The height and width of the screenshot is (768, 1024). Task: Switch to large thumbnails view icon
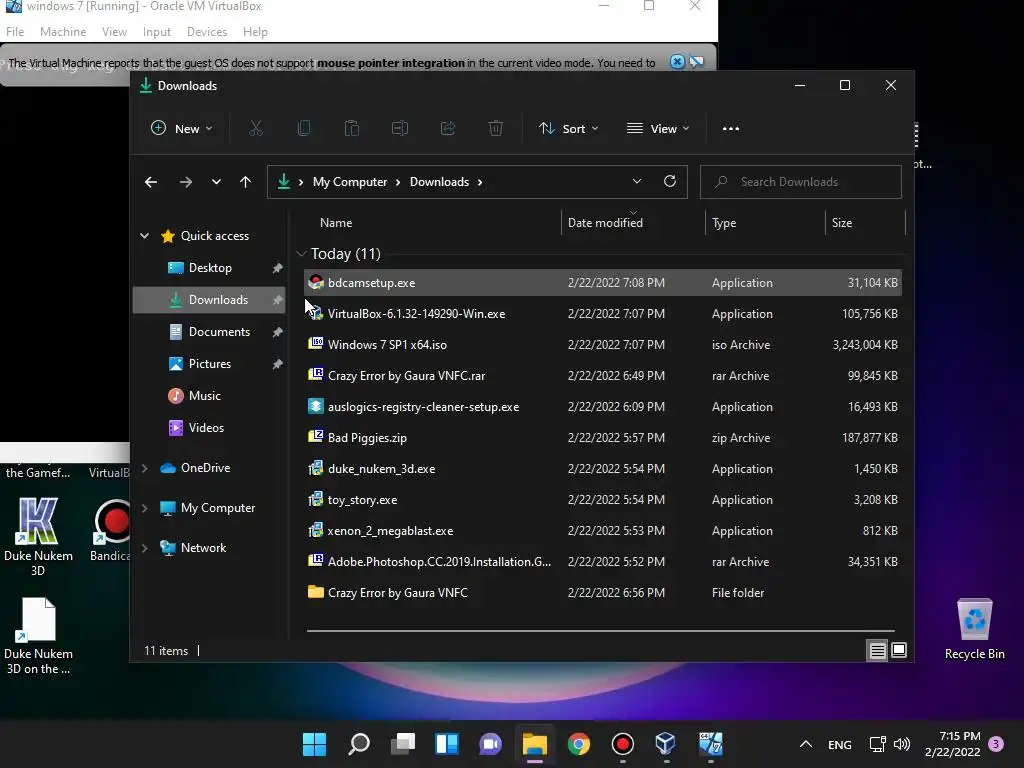click(x=899, y=650)
